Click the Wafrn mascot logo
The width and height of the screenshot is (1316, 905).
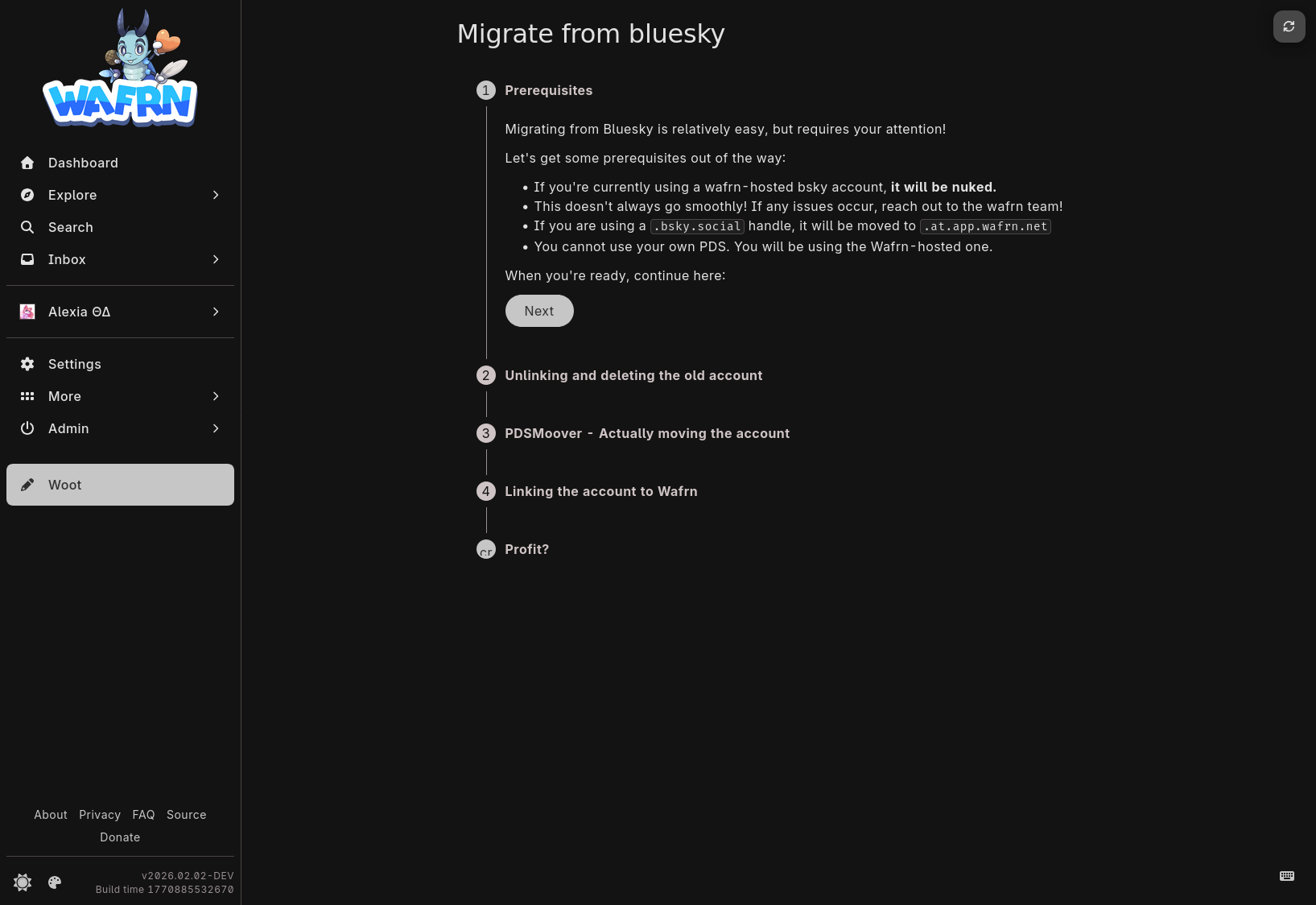120,69
